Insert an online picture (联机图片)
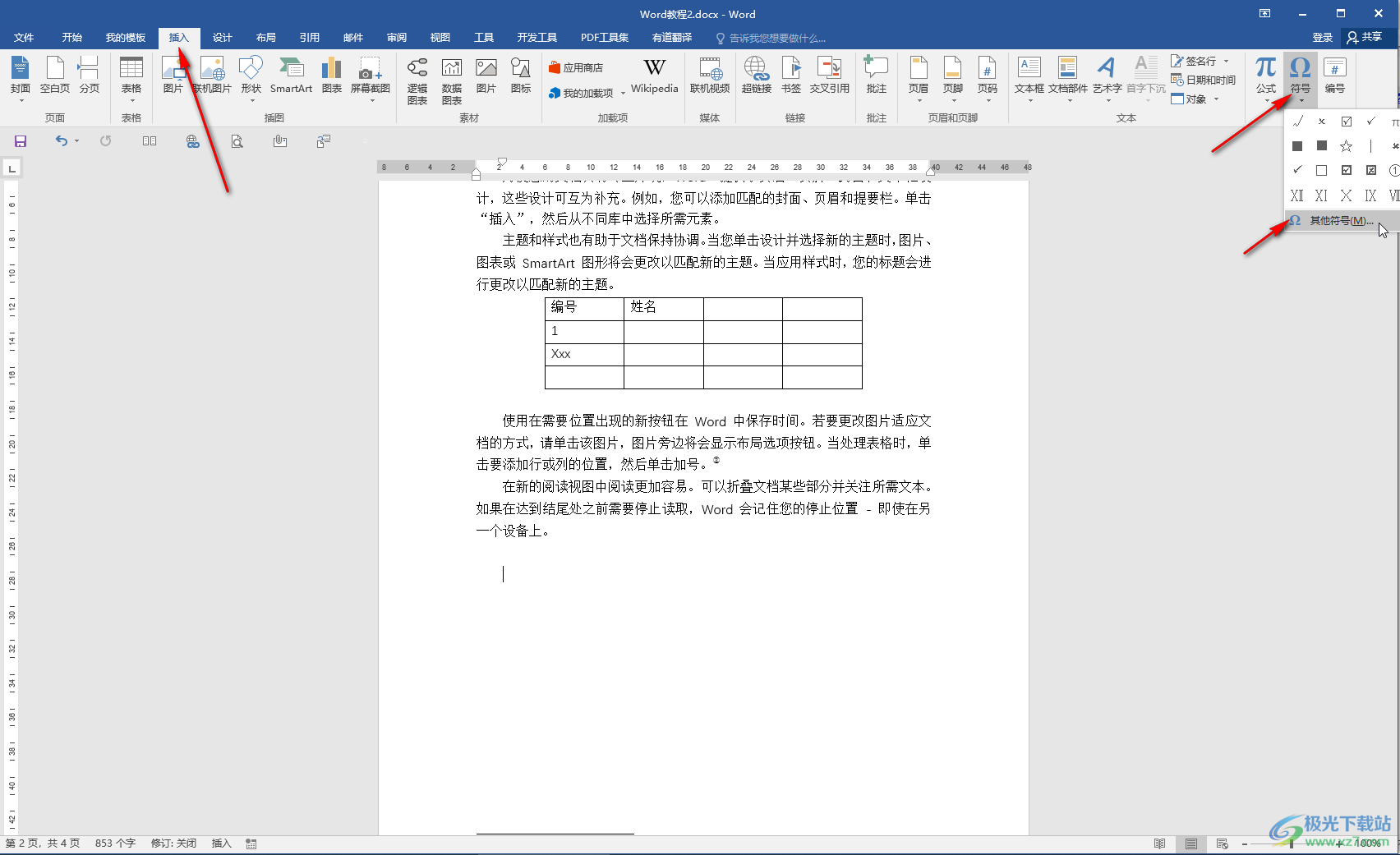Viewport: 1400px width, 855px height. 212,76
